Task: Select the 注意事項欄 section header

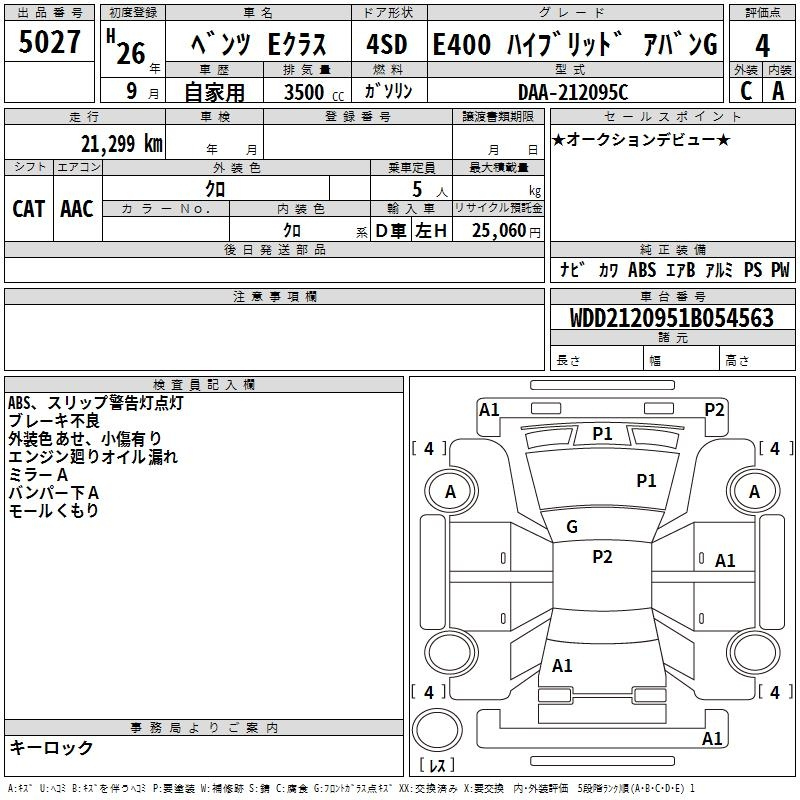Action: coord(275,296)
